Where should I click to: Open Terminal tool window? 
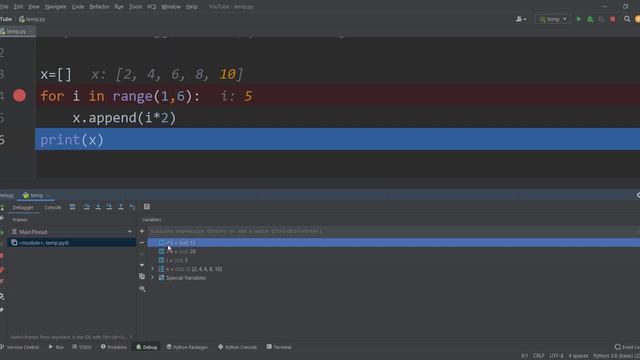279,347
